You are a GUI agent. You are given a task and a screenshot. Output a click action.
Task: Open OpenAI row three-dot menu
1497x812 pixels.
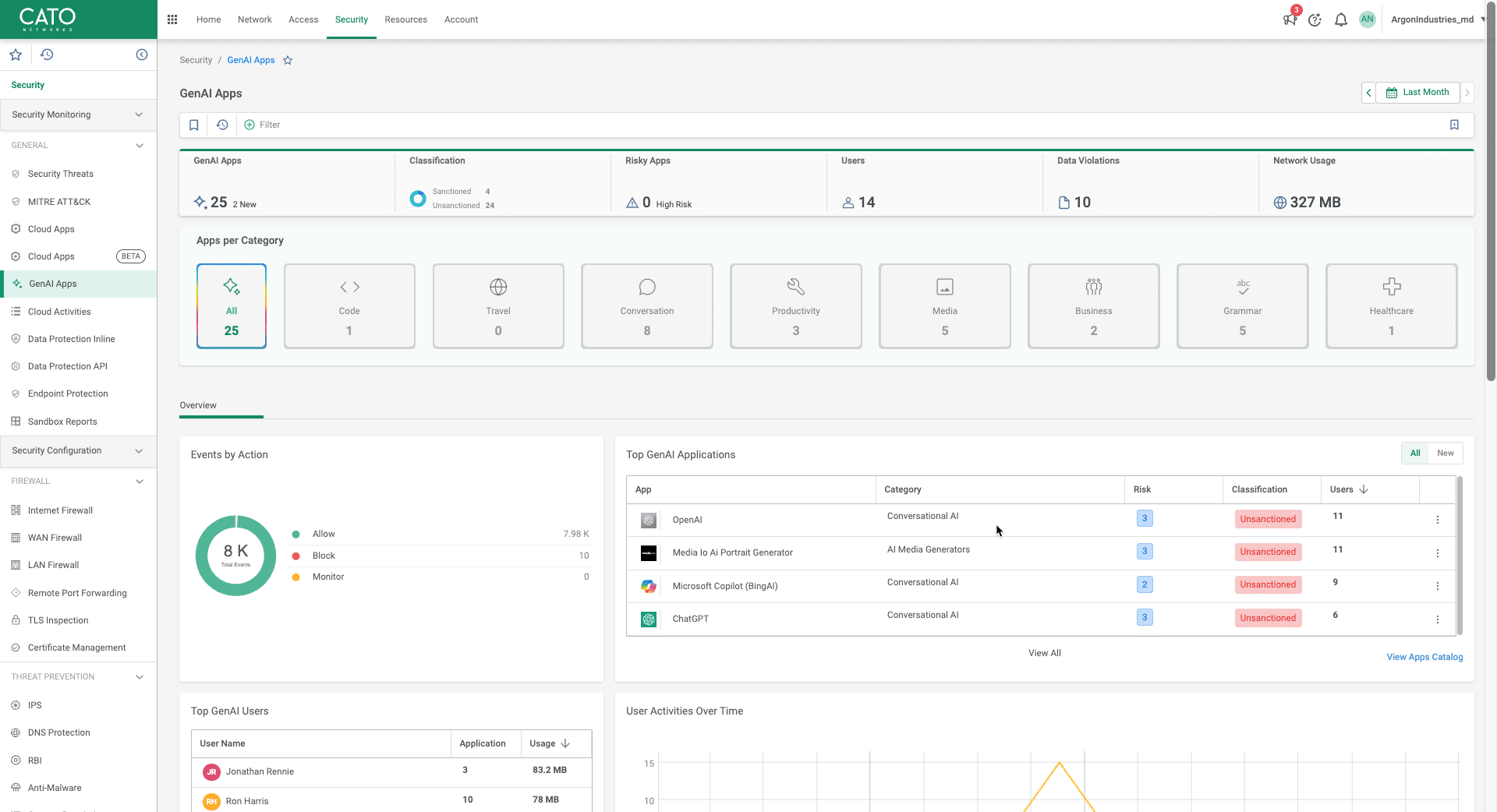pos(1438,520)
